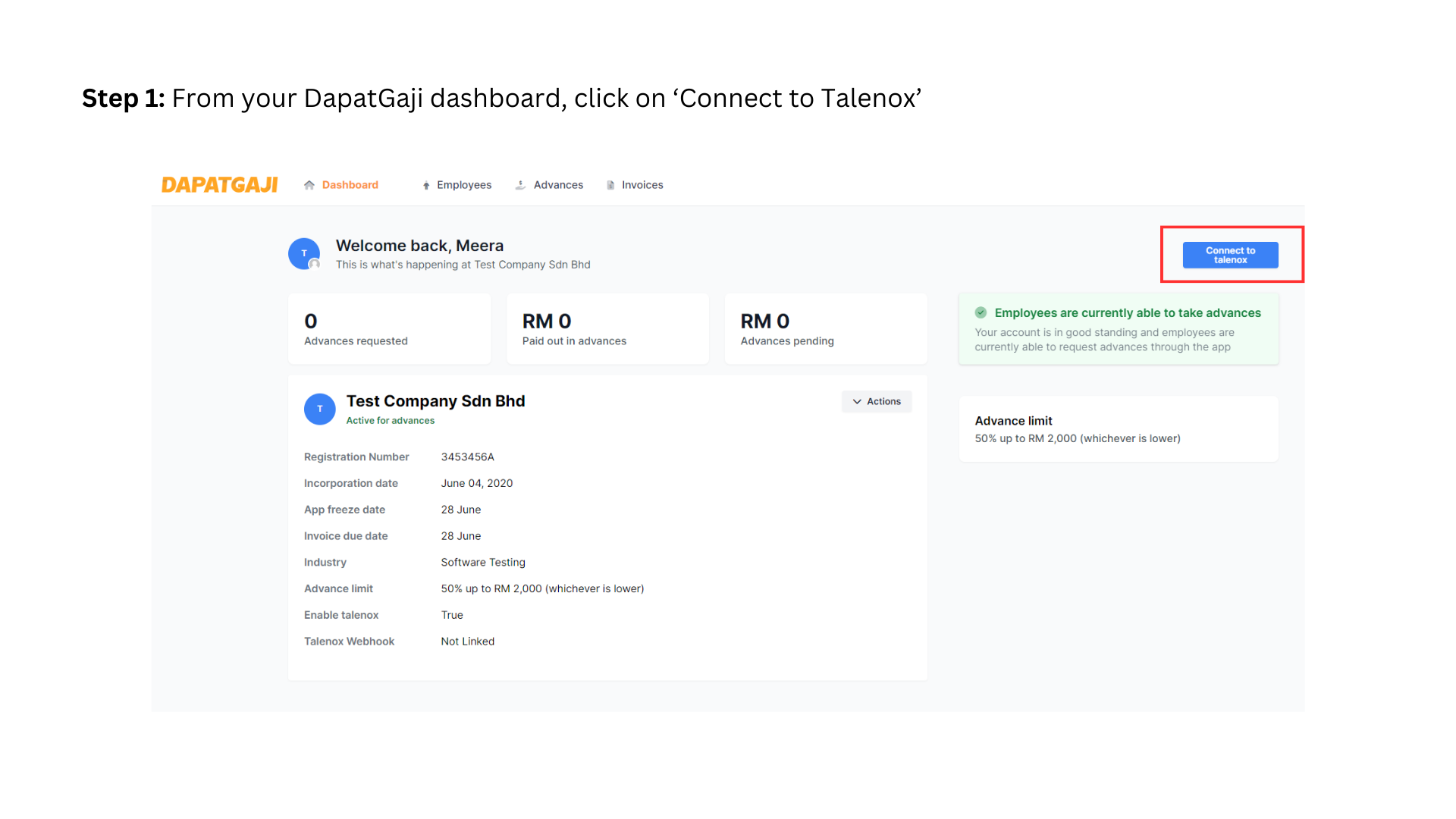This screenshot has height=819, width=1456.
Task: Click the Advances icon in navbar
Action: (520, 185)
